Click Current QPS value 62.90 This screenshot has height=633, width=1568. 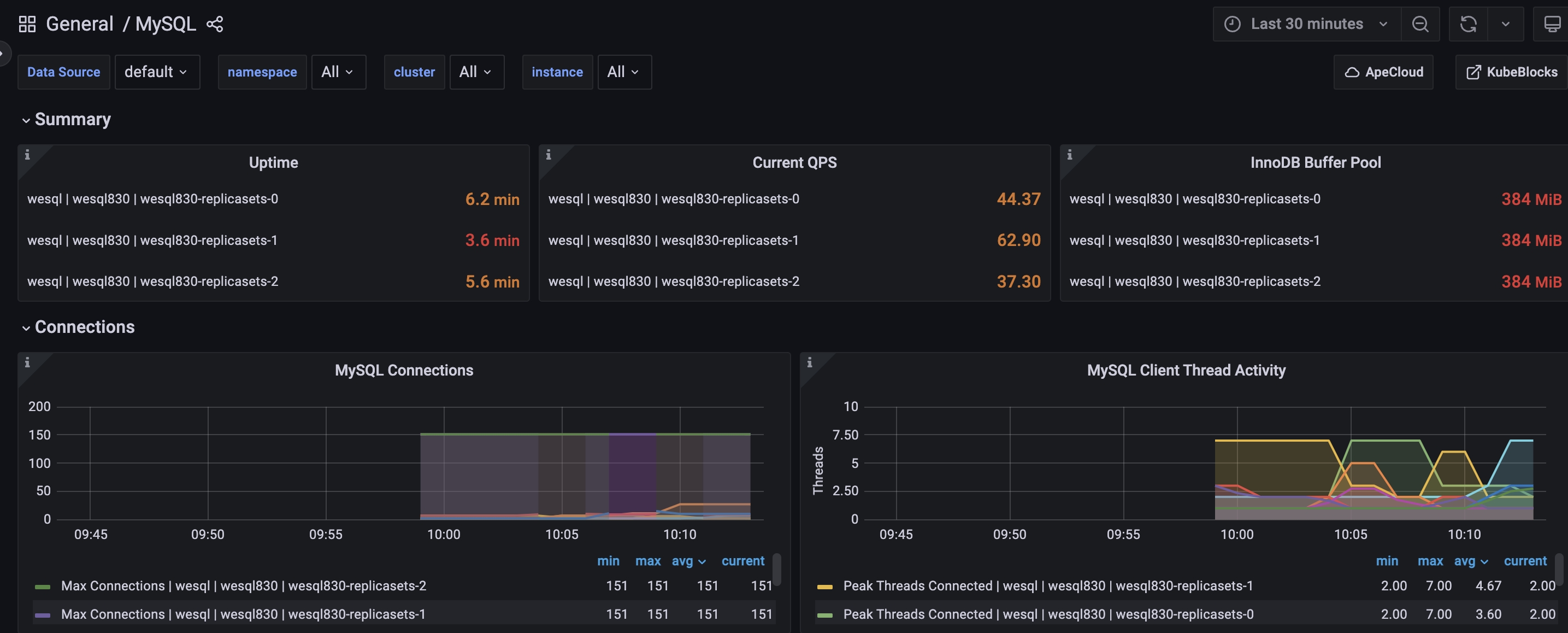coord(1018,241)
